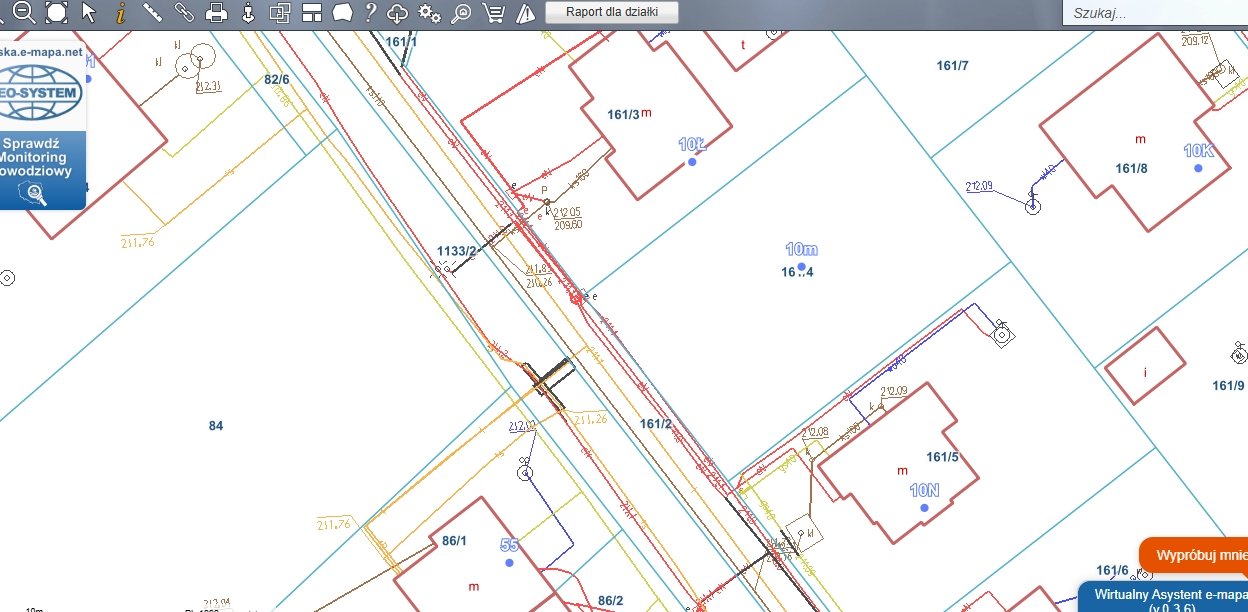Click the zoom out magnifier icon
Image resolution: width=1248 pixels, height=612 pixels.
pyautogui.click(x=25, y=12)
